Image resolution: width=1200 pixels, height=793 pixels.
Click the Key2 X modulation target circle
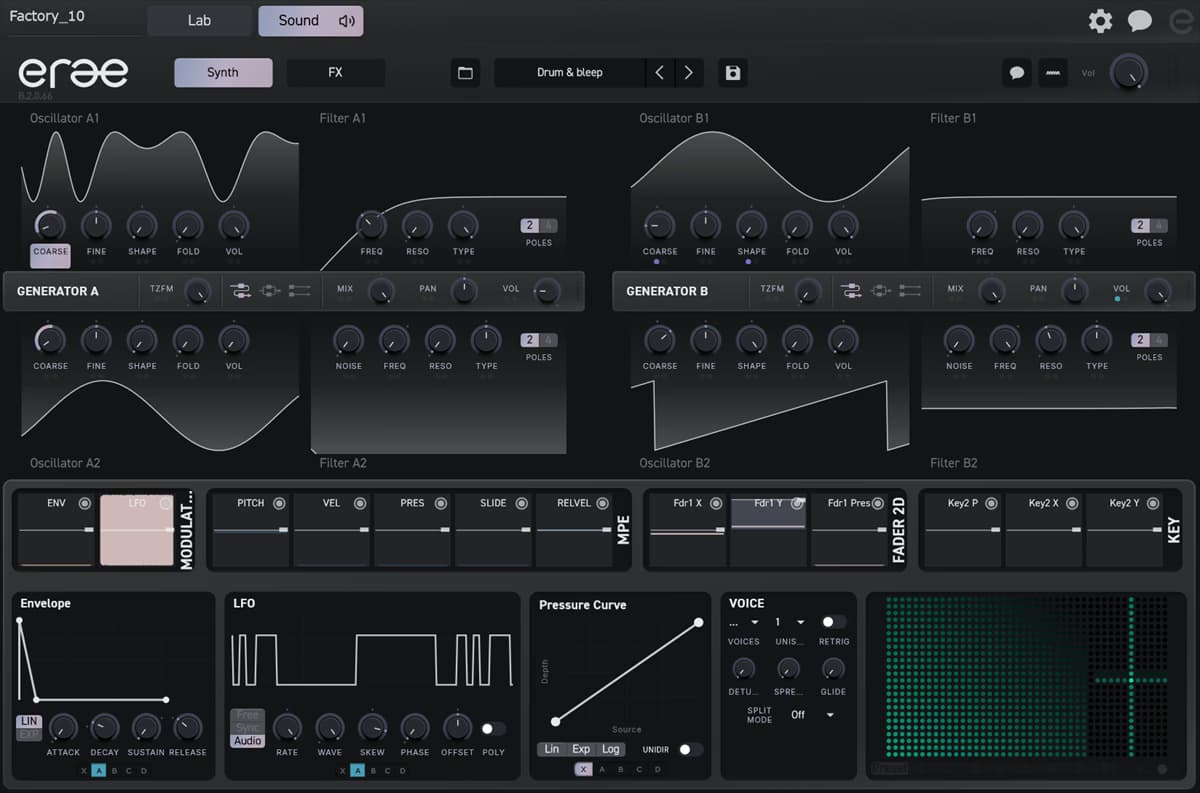tap(1072, 503)
